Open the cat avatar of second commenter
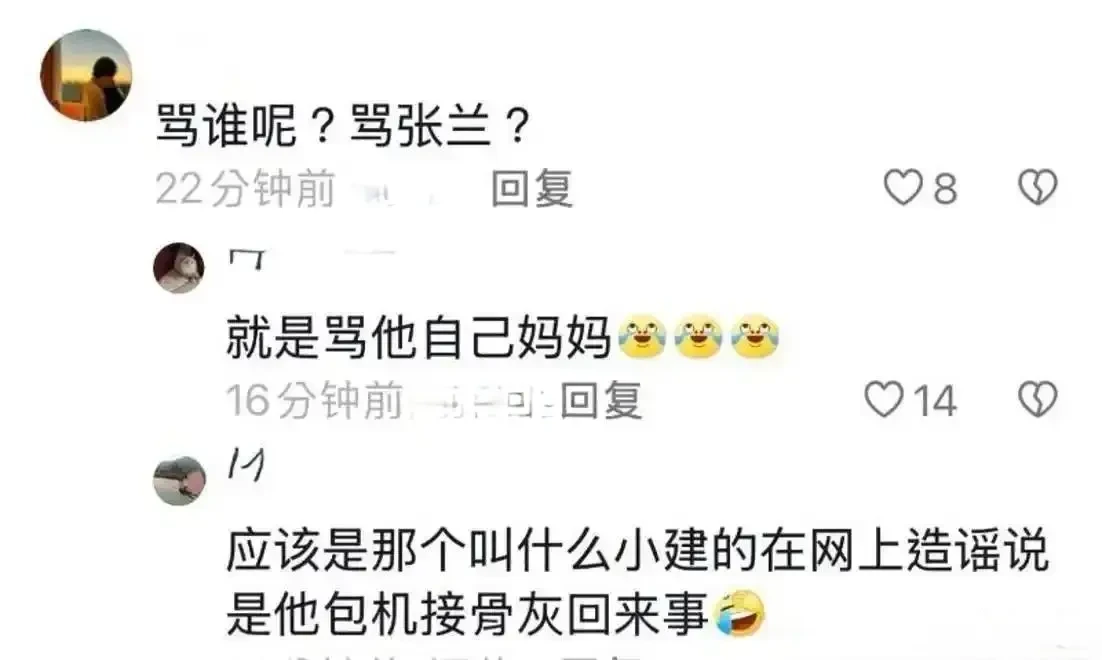This screenshot has width=1102, height=660. click(179, 268)
